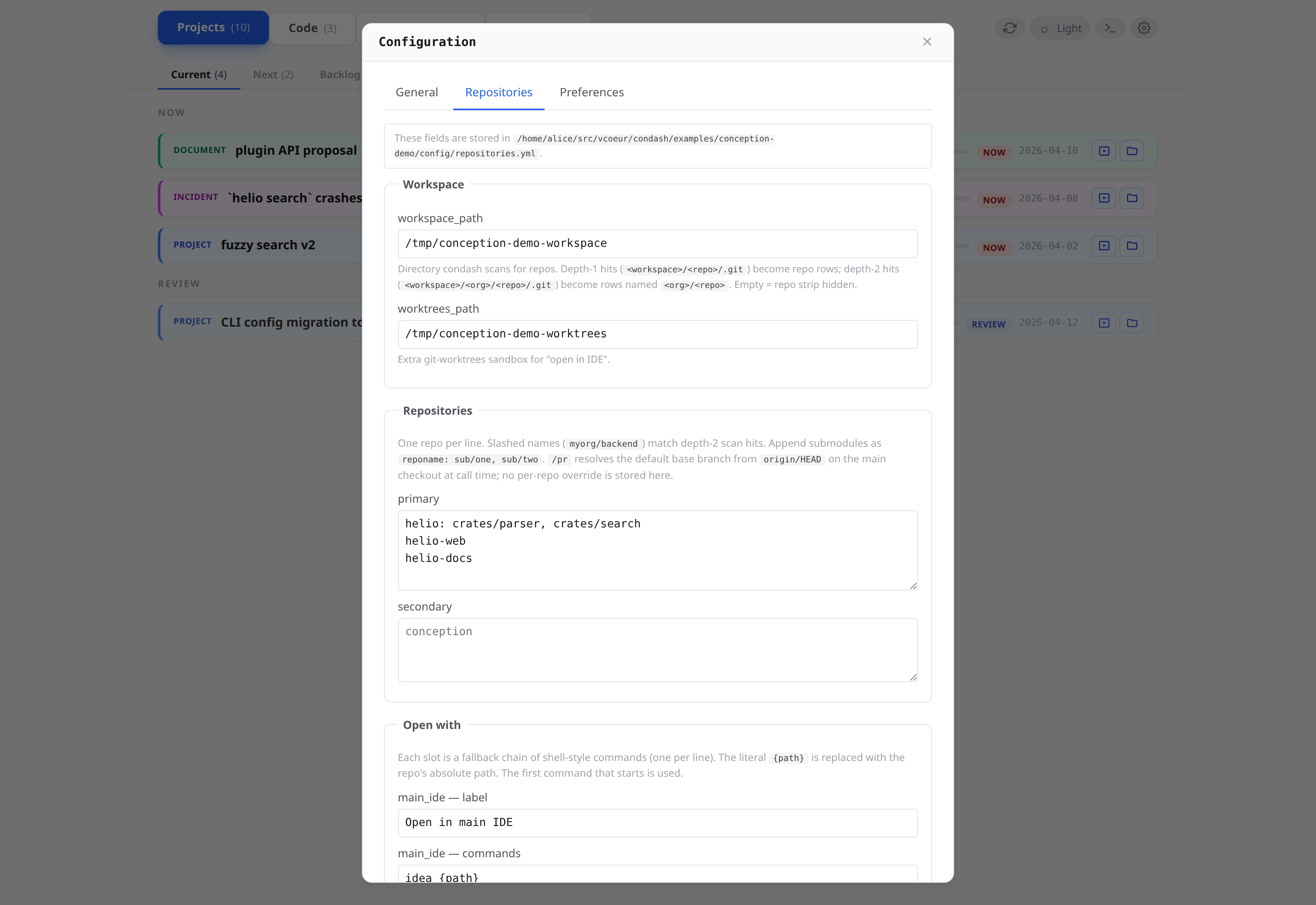Click the play icon on the 2026-04-10 row

(1103, 150)
